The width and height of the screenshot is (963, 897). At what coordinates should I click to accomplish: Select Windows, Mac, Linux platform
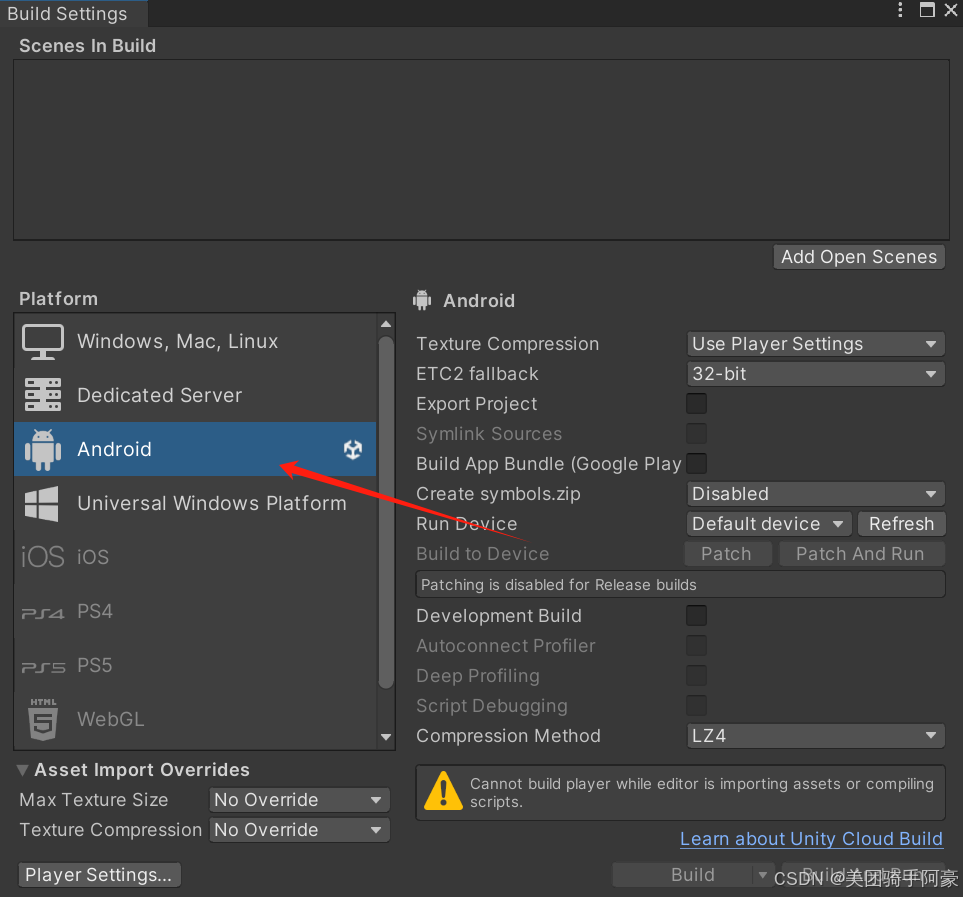(195, 341)
